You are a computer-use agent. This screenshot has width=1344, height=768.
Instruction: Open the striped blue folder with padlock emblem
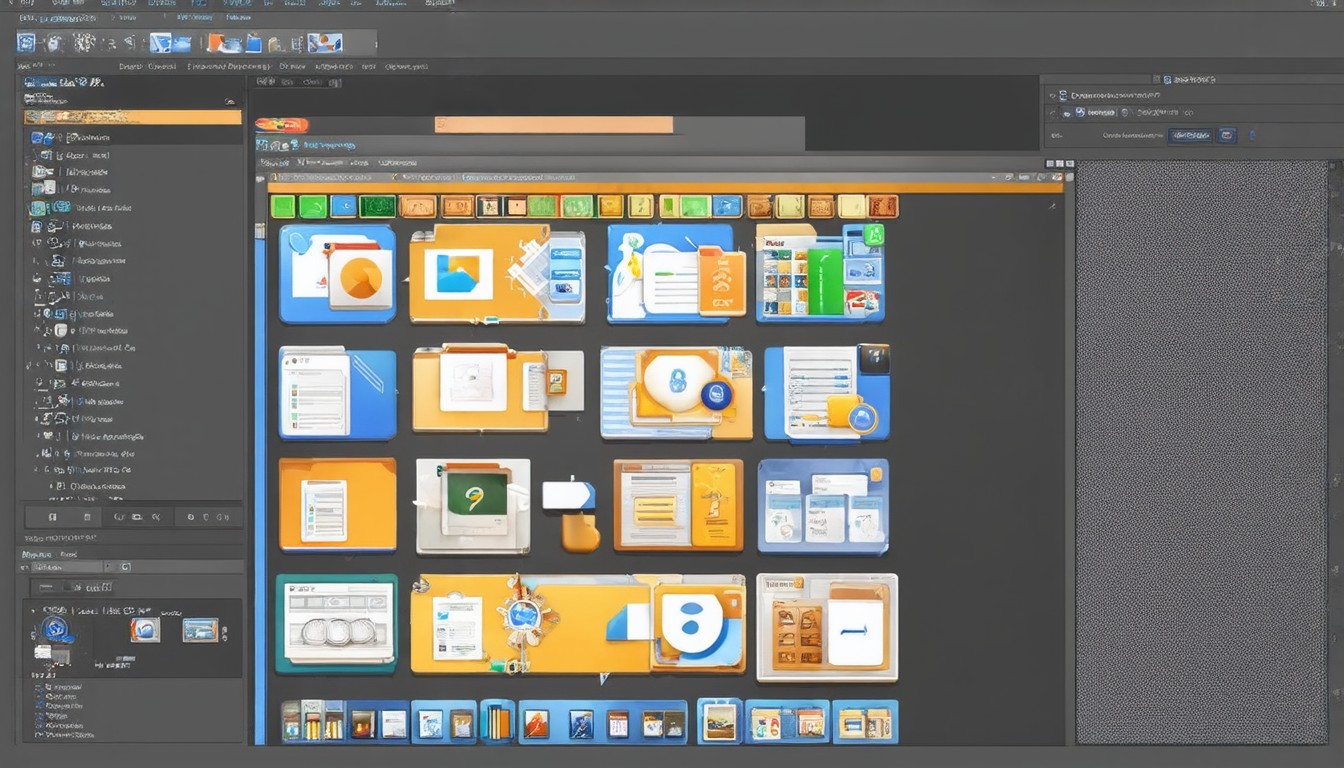pos(676,393)
